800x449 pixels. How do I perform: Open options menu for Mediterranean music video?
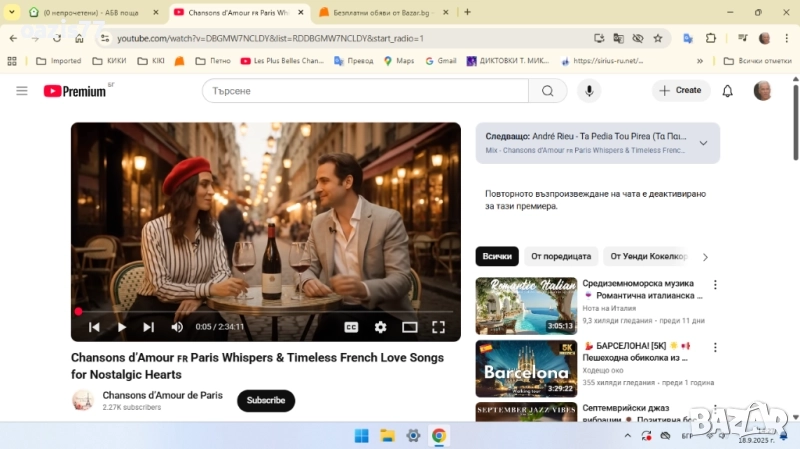click(x=715, y=285)
